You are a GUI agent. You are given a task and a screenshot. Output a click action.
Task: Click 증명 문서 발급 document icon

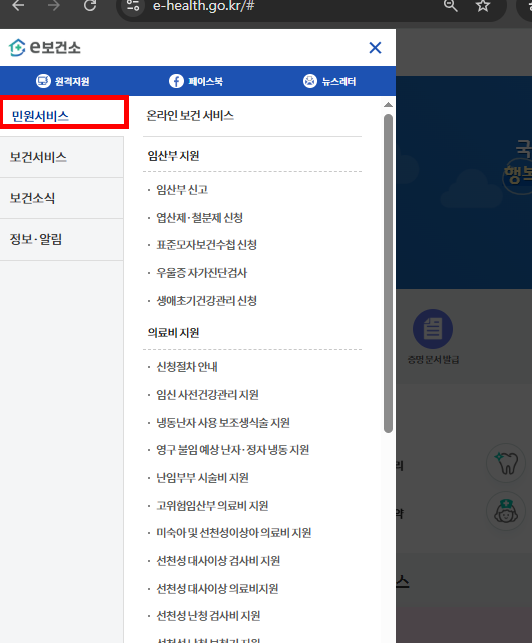433,329
